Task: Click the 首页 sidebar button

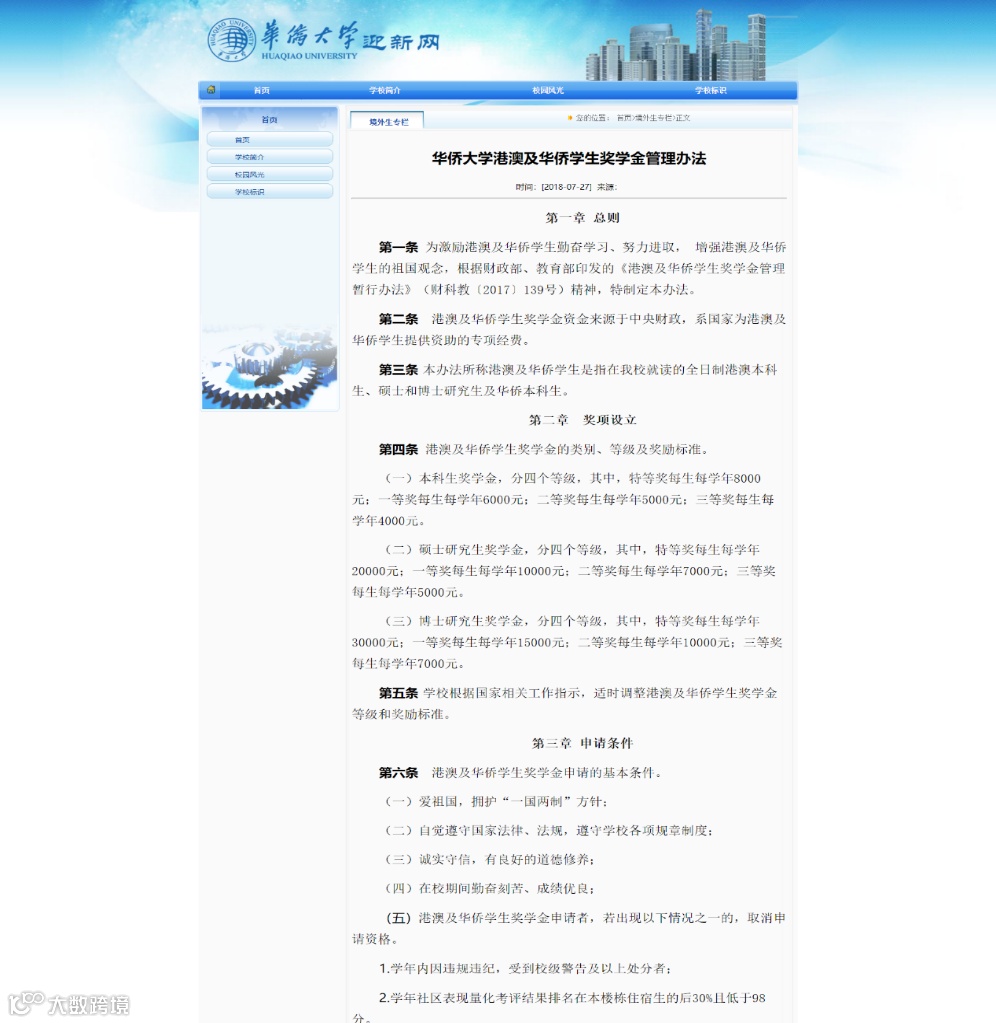Action: (269, 140)
